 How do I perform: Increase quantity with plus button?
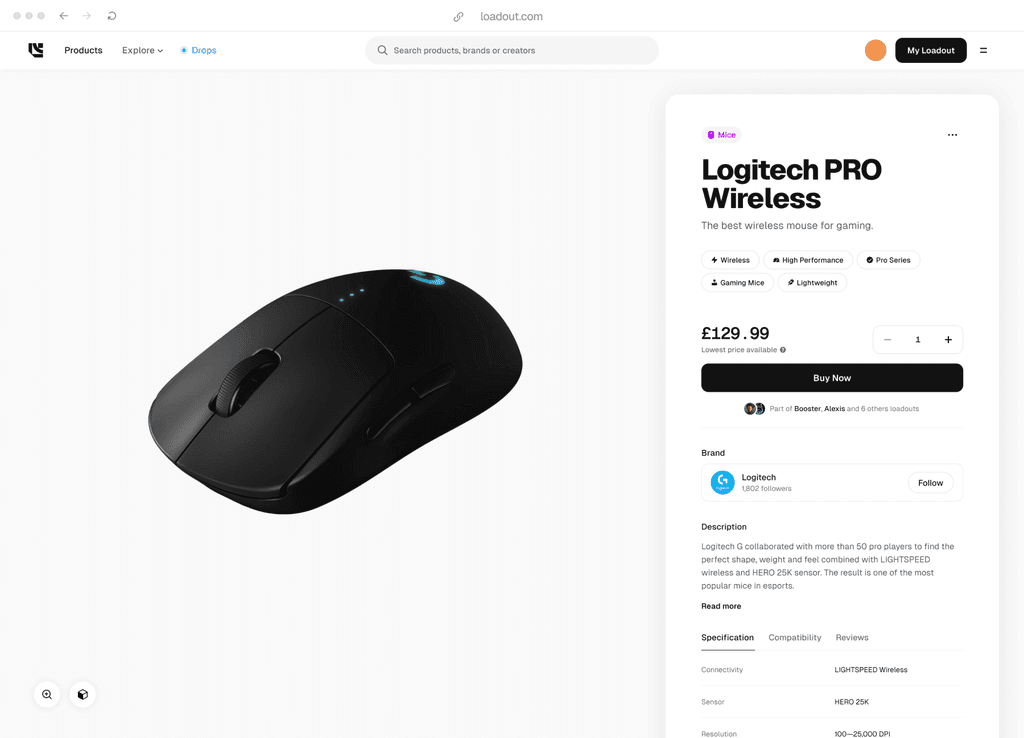[x=948, y=340]
